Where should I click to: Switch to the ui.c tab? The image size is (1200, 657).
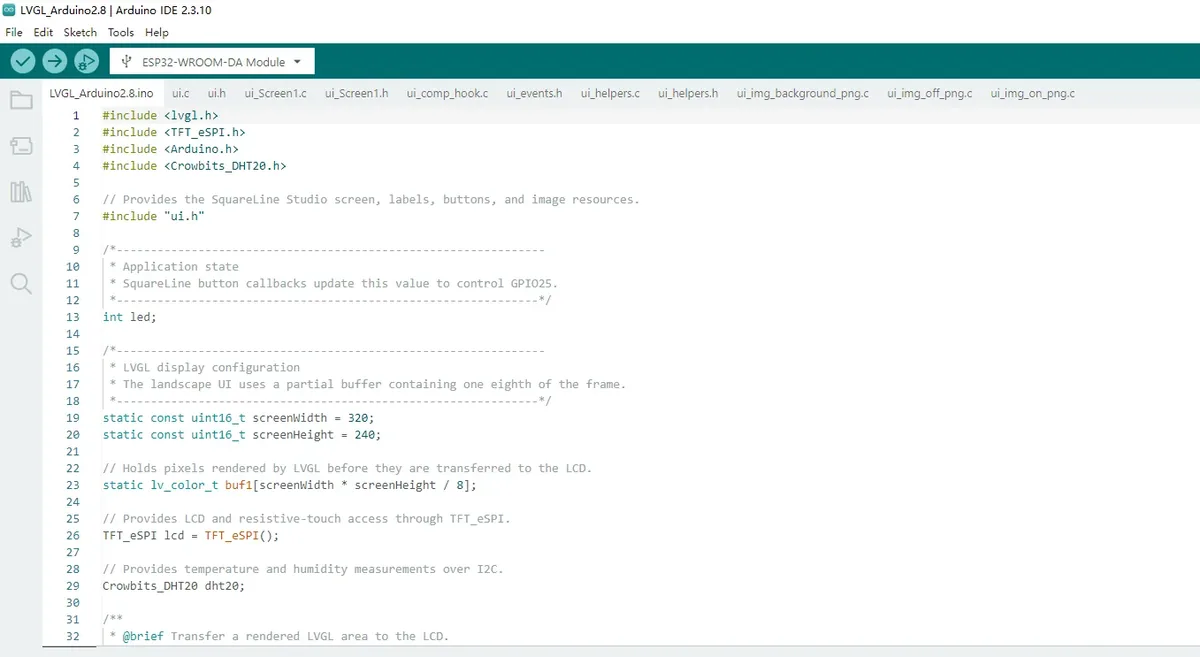[x=181, y=93]
